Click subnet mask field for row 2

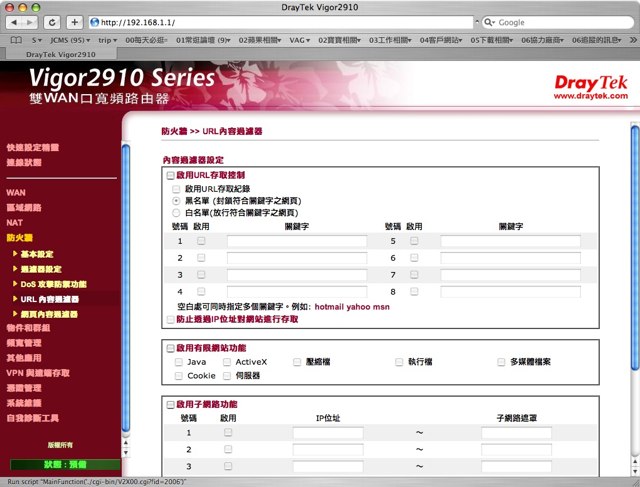[x=516, y=449]
